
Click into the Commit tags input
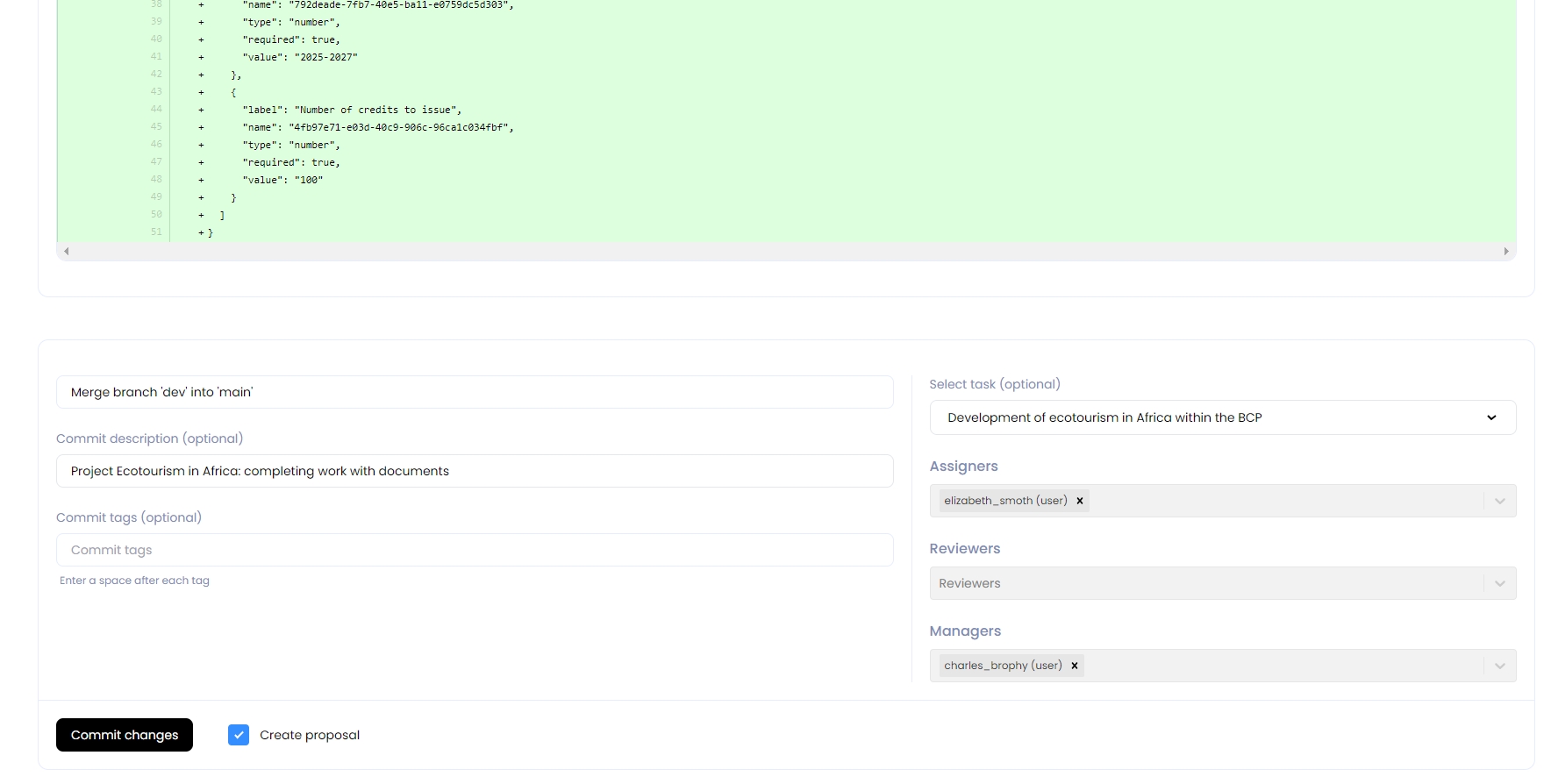click(474, 550)
